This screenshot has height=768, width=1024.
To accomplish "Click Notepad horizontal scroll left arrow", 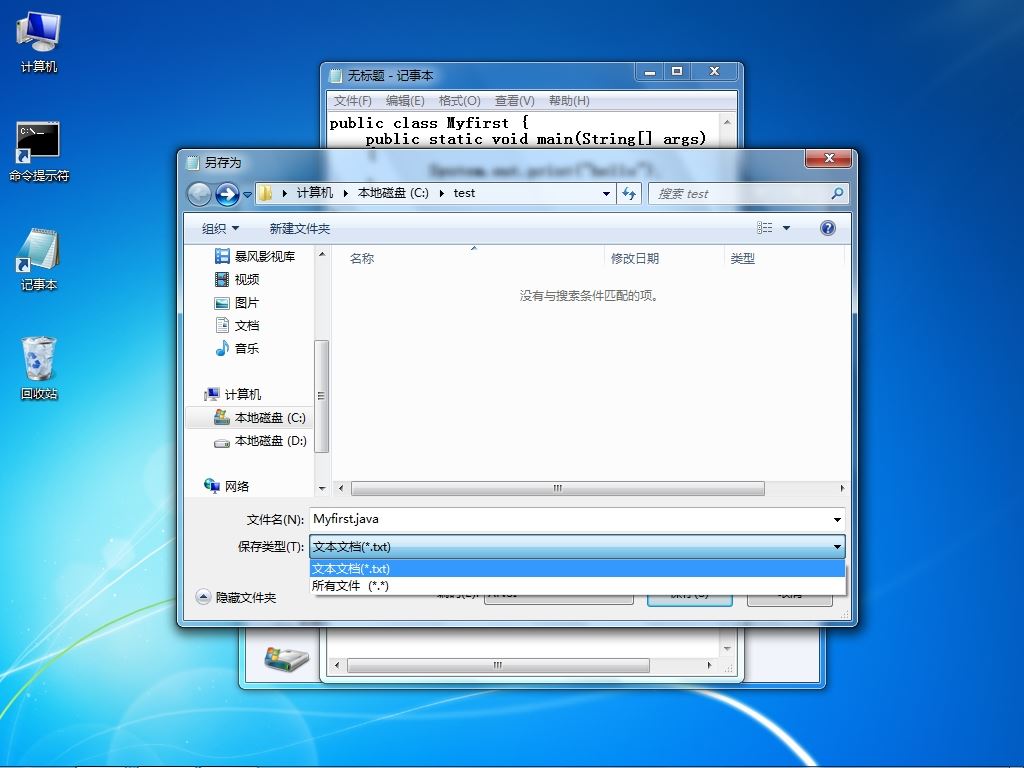I will pyautogui.click(x=337, y=665).
